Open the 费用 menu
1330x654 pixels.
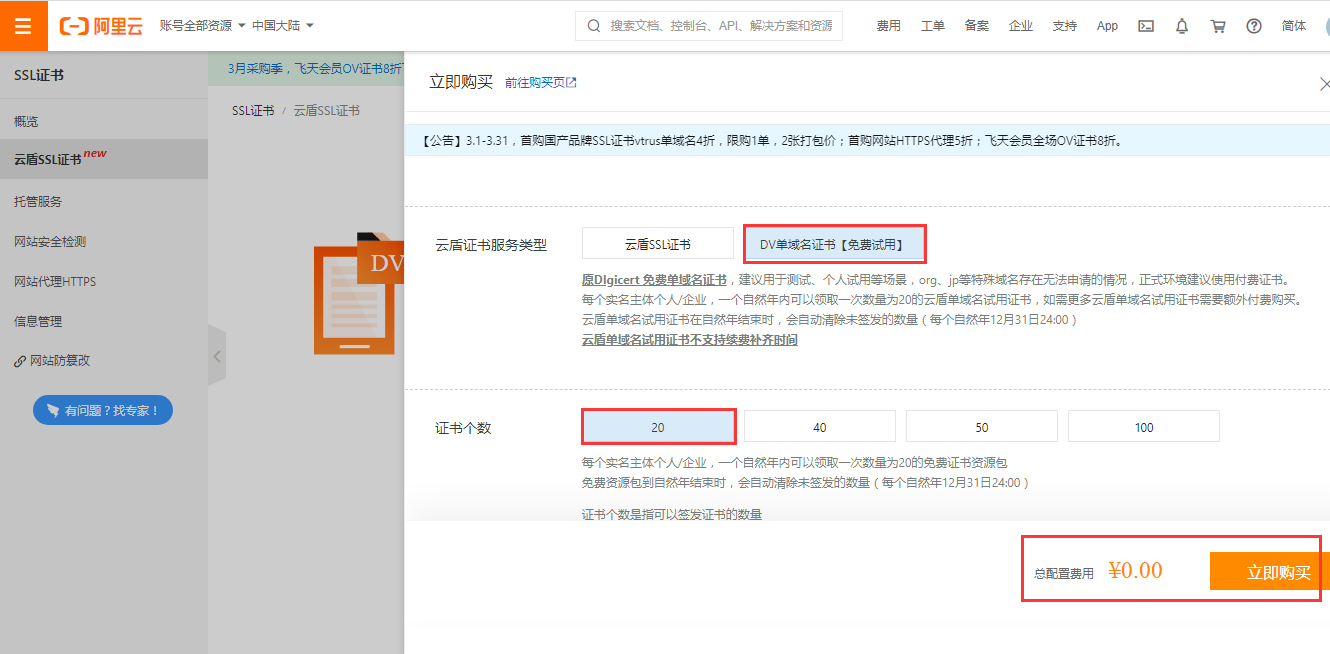[x=888, y=26]
